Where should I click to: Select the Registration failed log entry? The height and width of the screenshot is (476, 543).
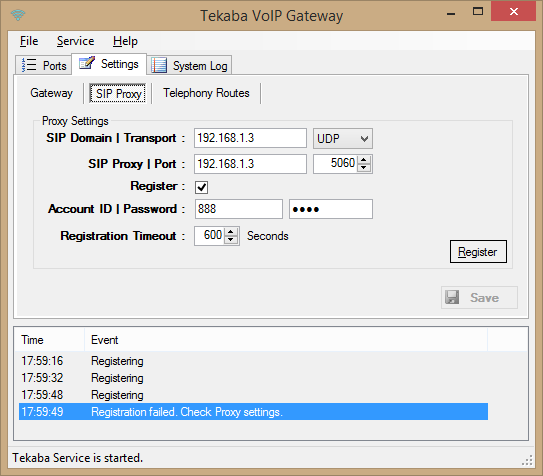pyautogui.click(x=253, y=412)
